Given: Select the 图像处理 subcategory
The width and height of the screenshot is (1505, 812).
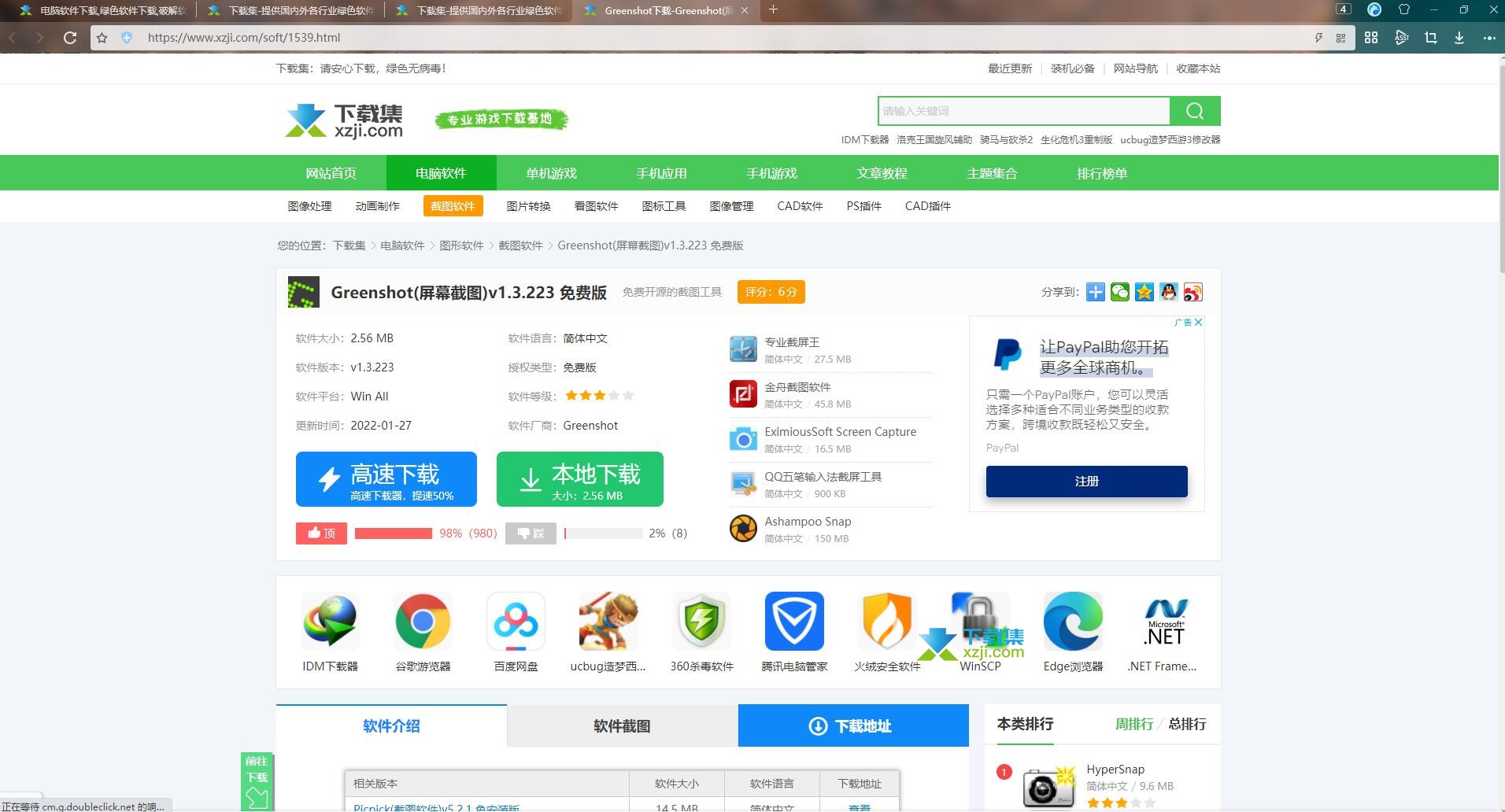Looking at the screenshot, I should pos(309,206).
